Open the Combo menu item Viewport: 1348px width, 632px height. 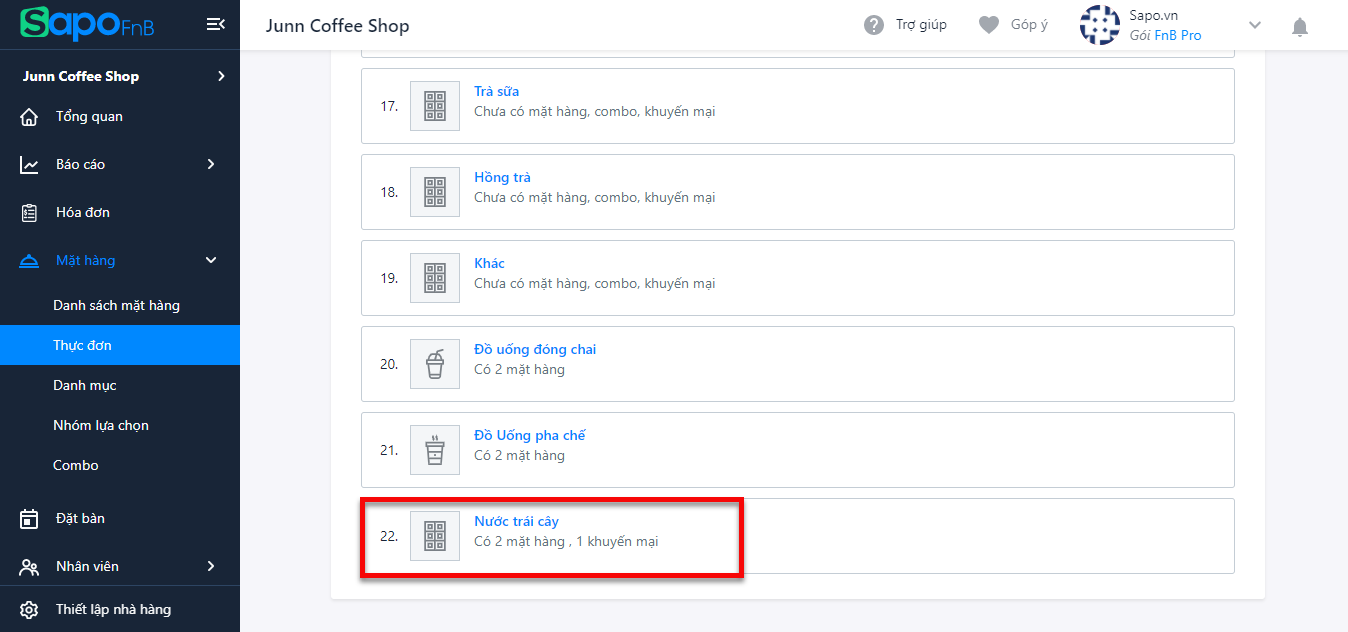(x=76, y=465)
